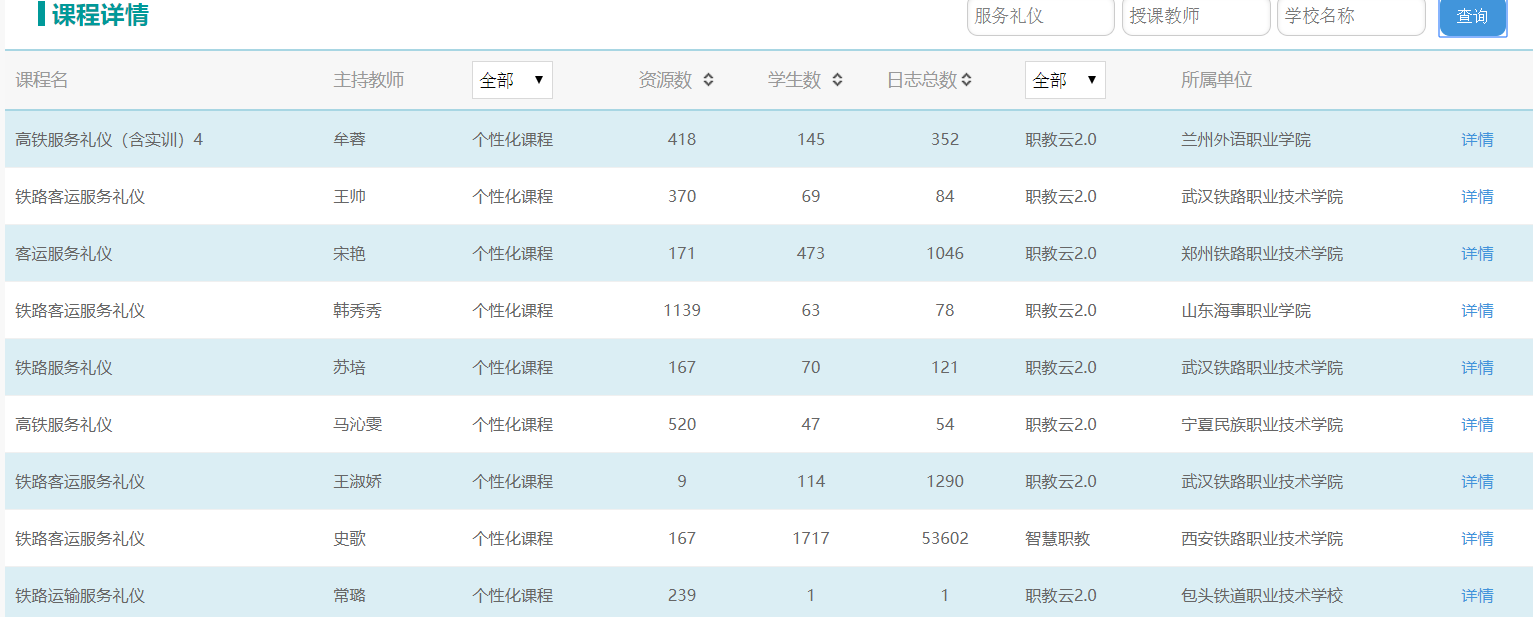This screenshot has width=1533, height=617.
Task: Sort by 日志总数 column arrows
Action: coord(967,80)
